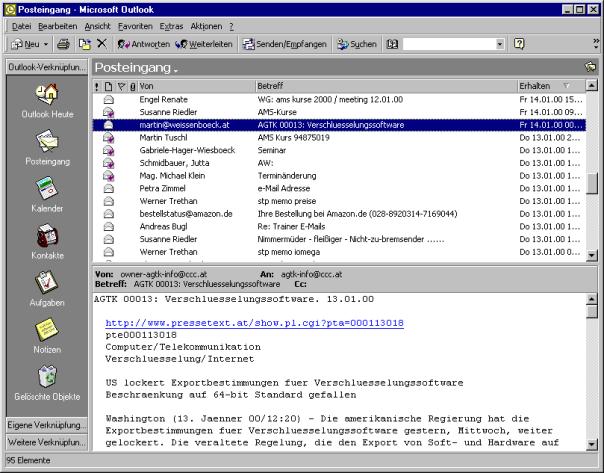The height and width of the screenshot is (473, 604).
Task: Expand the toolbar overflow chevron
Action: [x=596, y=44]
